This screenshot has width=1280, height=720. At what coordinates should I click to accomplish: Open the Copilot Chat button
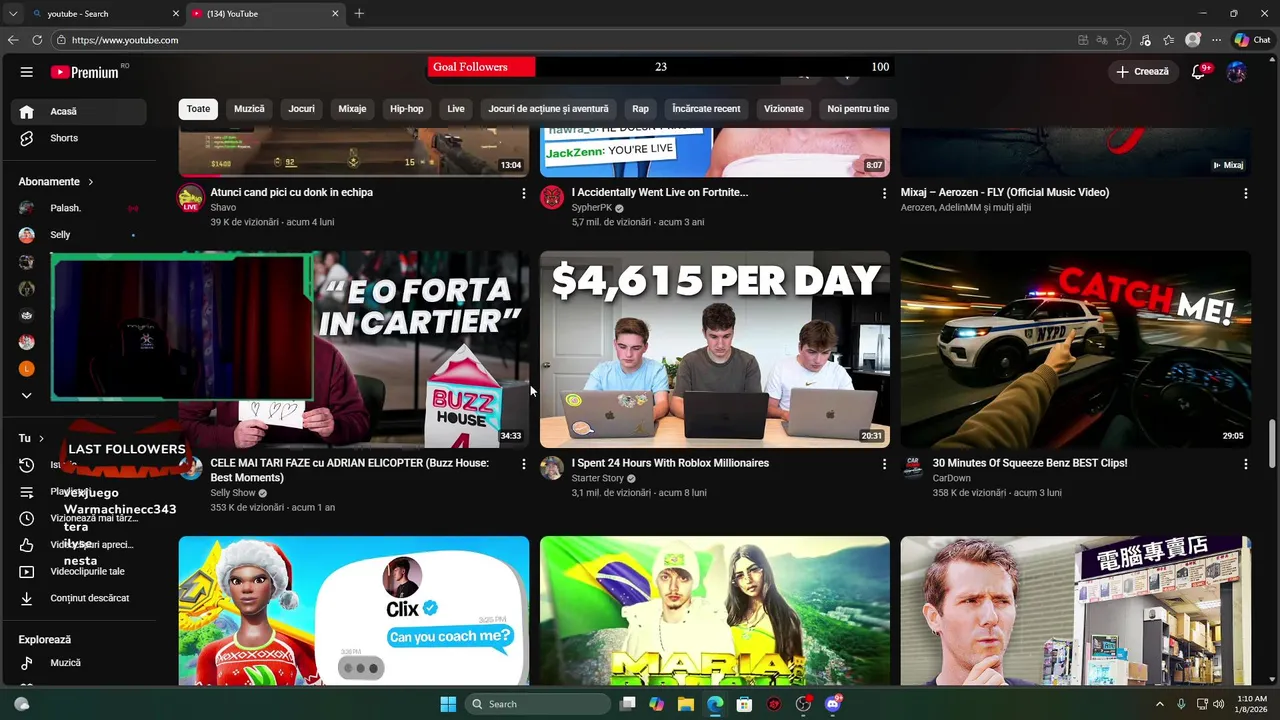[x=1252, y=40]
